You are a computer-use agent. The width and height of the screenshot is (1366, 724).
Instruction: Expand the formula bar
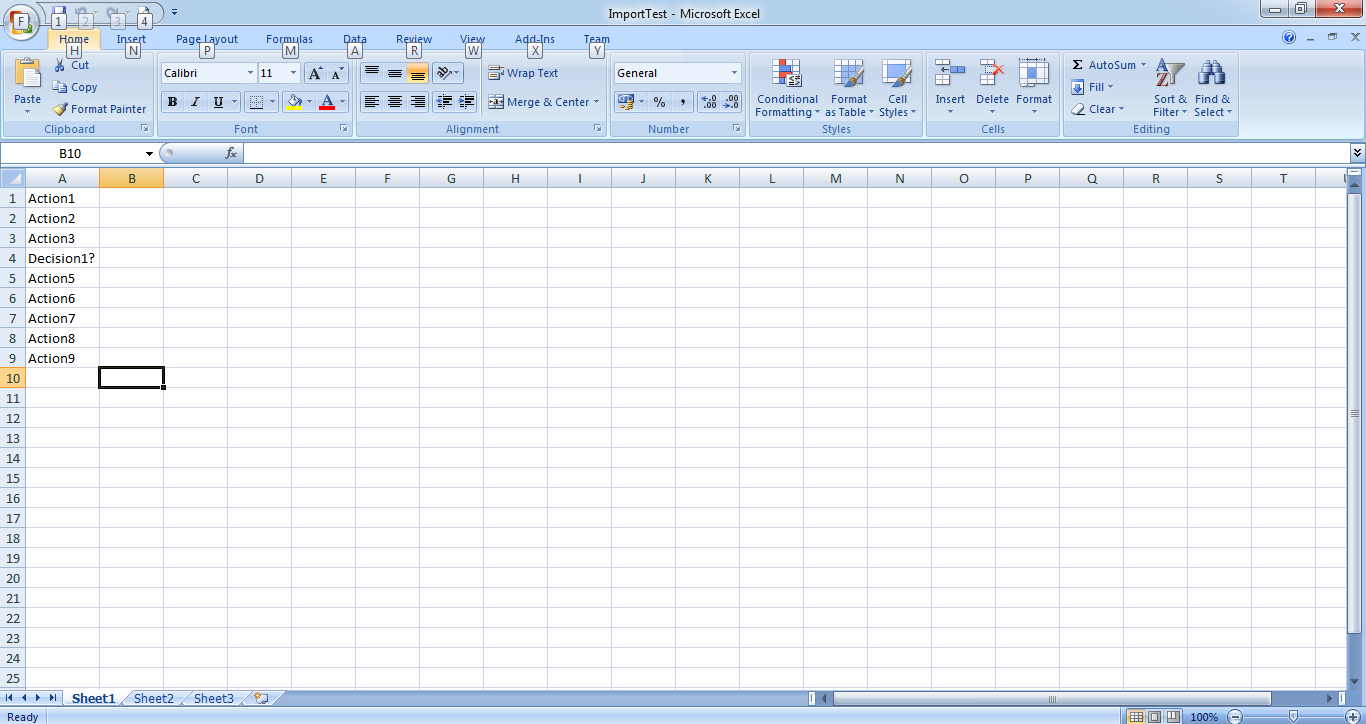(x=1357, y=153)
